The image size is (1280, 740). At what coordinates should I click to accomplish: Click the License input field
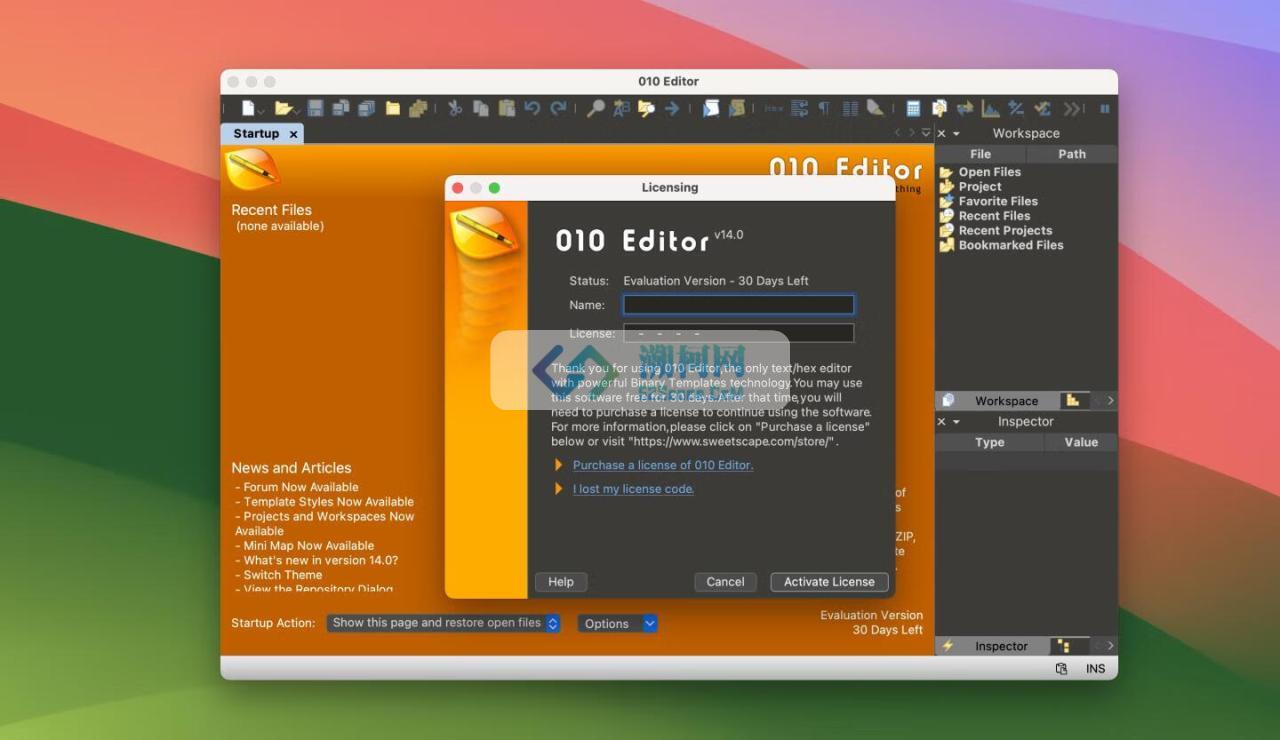pyautogui.click(x=739, y=333)
